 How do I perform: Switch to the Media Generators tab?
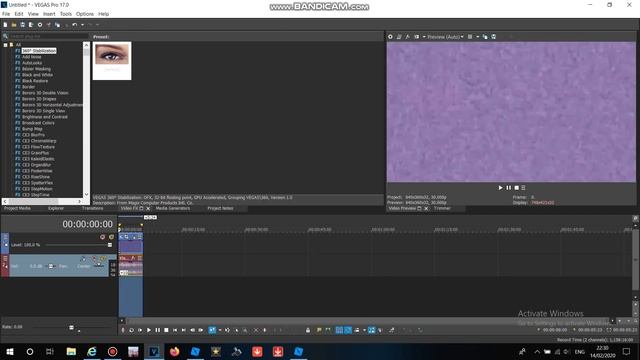(173, 208)
